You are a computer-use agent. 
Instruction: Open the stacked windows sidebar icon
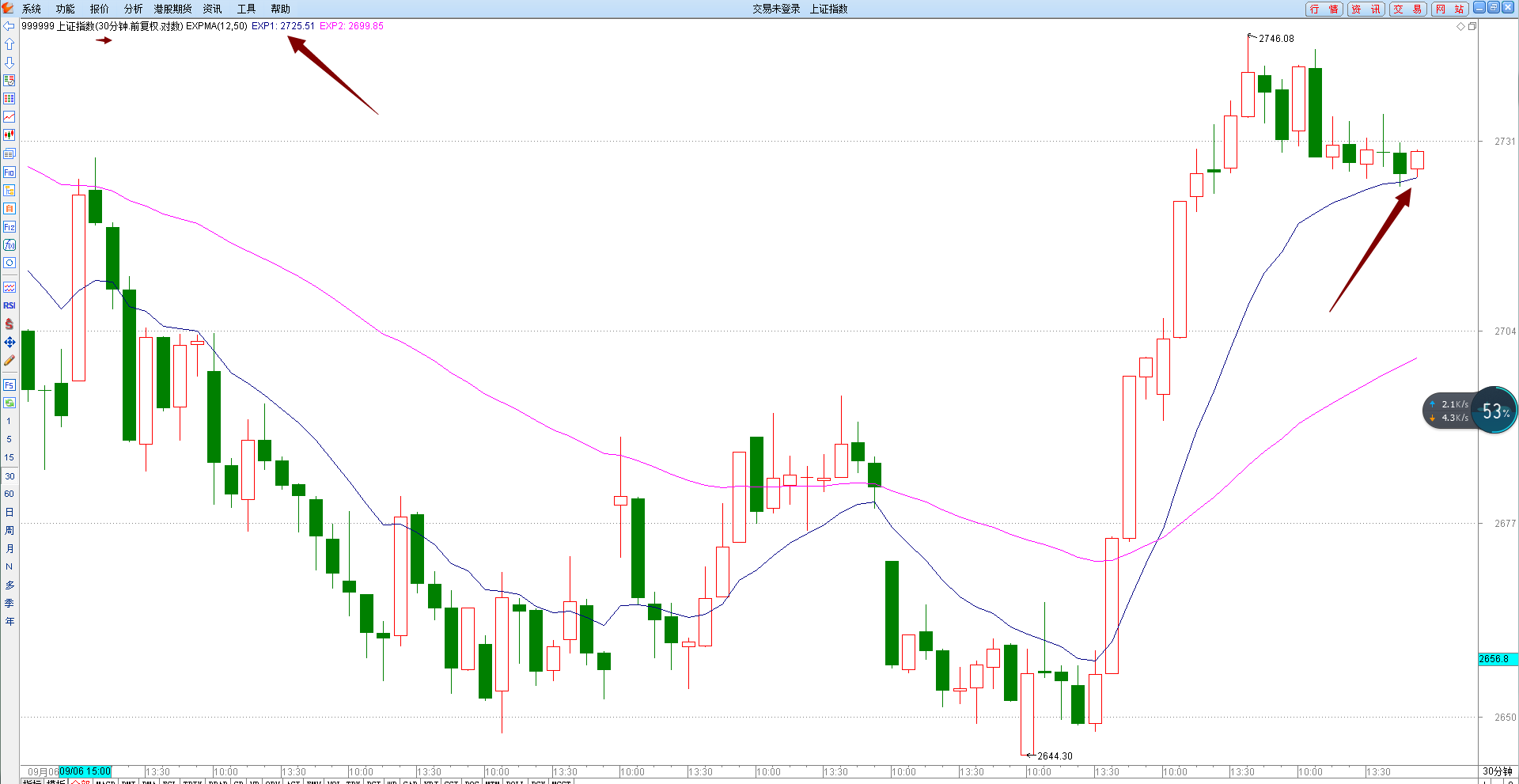pos(9,153)
